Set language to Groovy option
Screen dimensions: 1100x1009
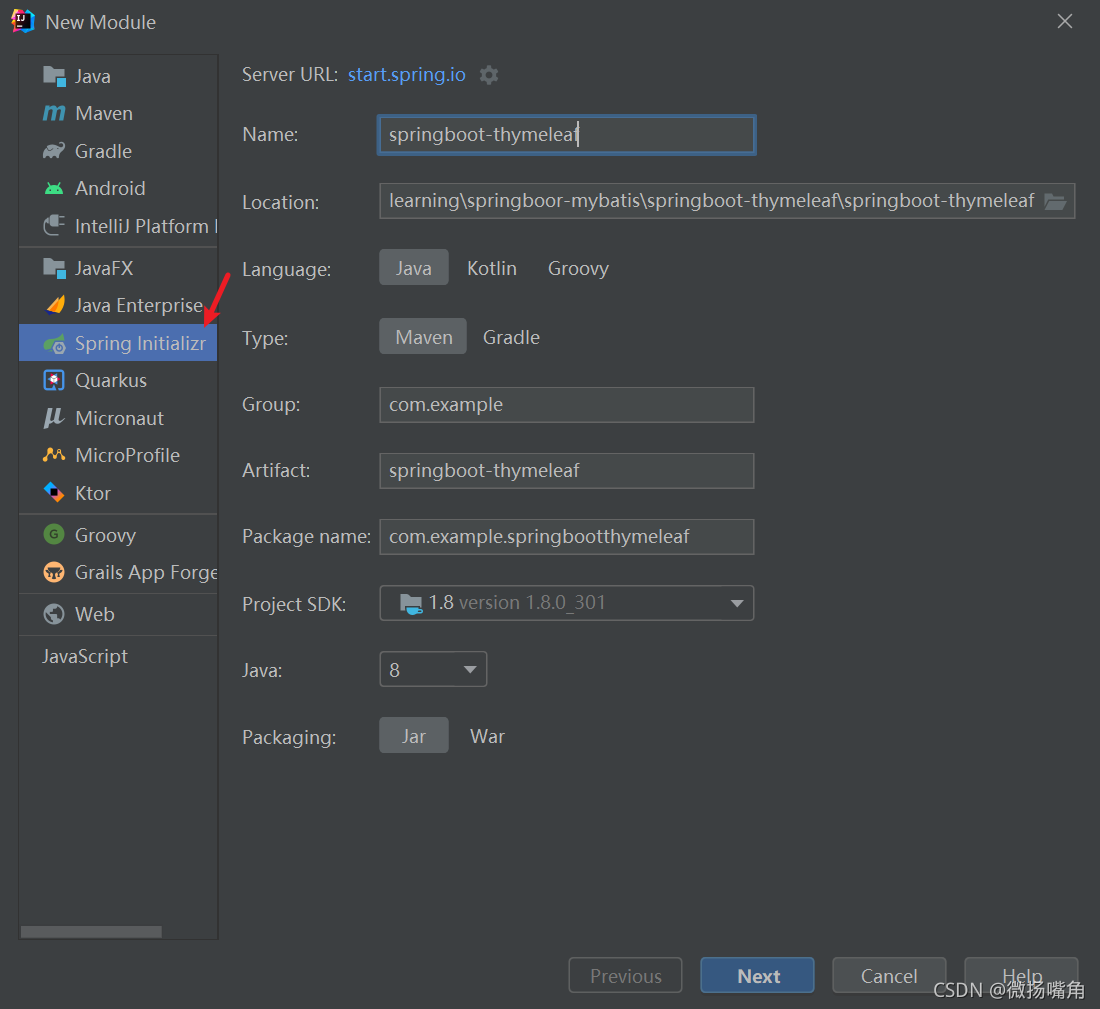(578, 268)
